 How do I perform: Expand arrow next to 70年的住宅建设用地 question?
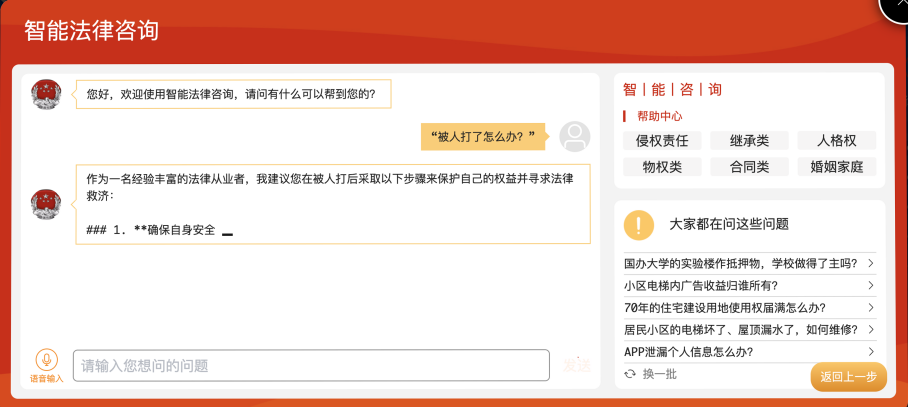coord(870,307)
